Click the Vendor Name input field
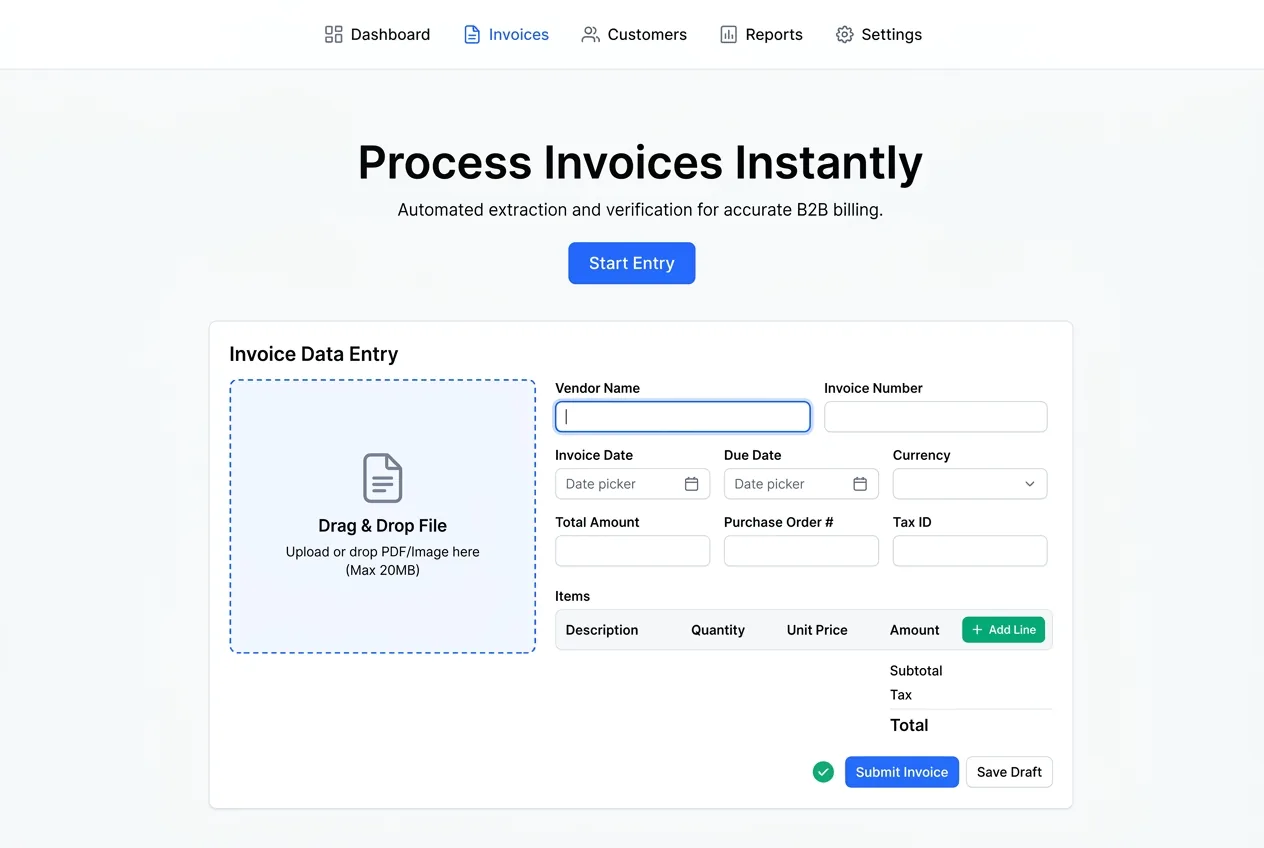This screenshot has width=1264, height=848. [682, 416]
